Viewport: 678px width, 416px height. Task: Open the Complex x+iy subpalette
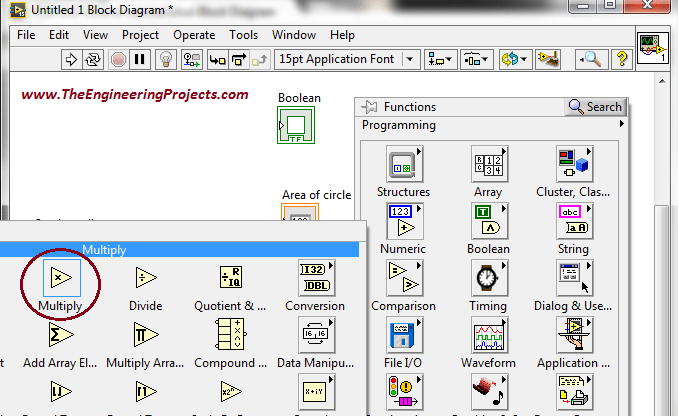tap(316, 392)
